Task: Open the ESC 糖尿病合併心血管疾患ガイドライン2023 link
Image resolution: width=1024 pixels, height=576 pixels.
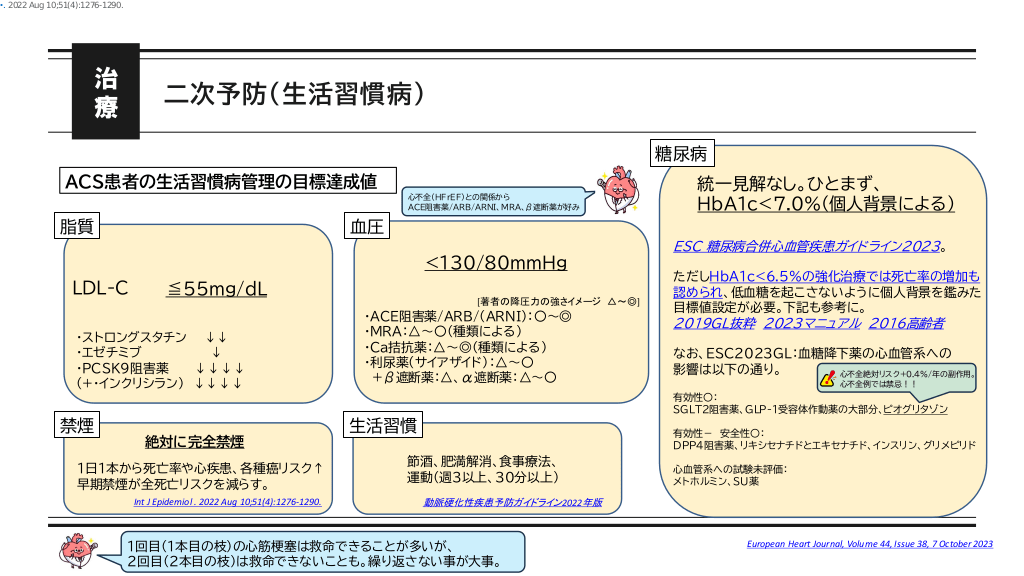Action: pyautogui.click(x=806, y=245)
